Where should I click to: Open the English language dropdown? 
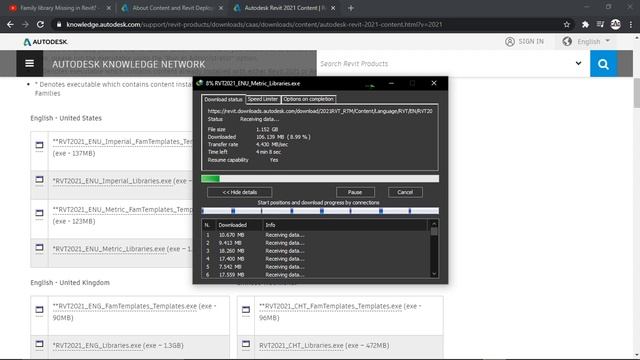coord(593,41)
